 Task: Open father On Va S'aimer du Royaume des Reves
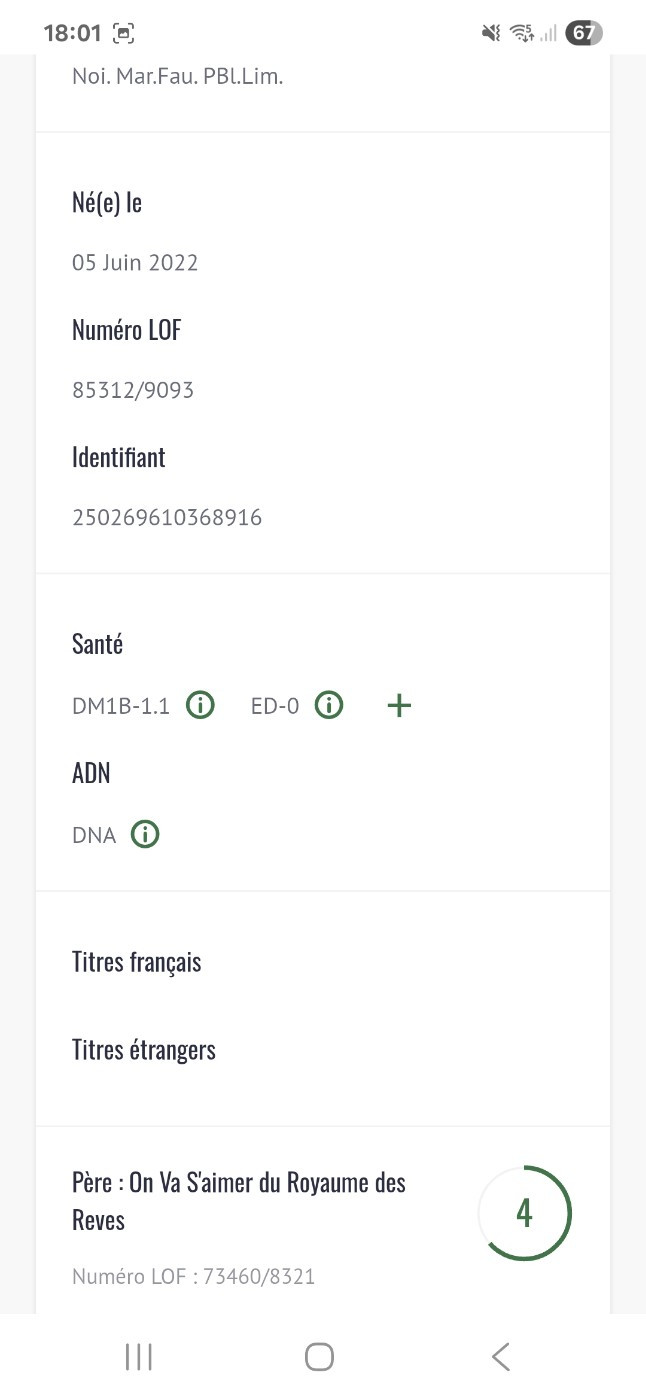[x=238, y=1201]
